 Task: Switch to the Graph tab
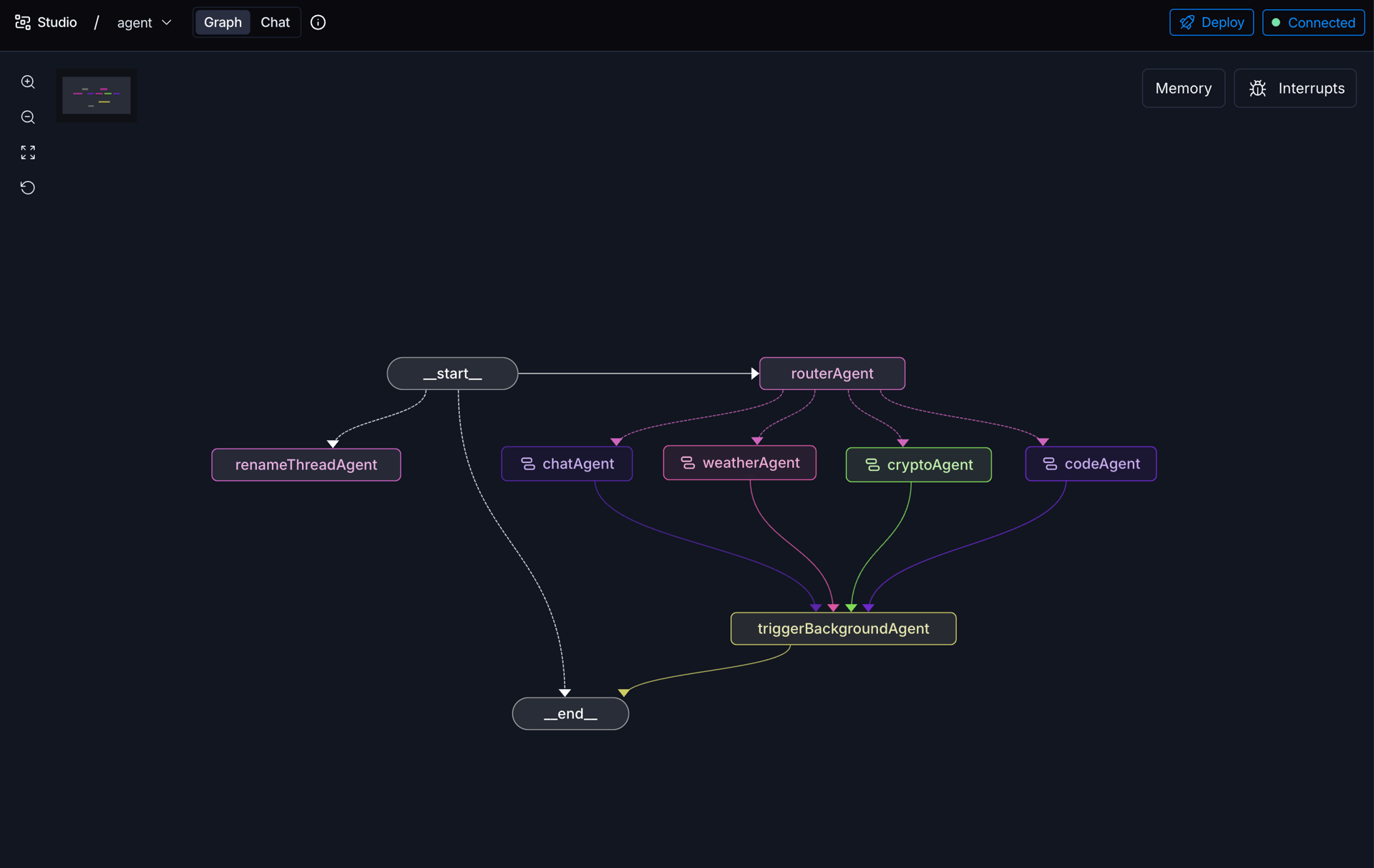[x=223, y=22]
